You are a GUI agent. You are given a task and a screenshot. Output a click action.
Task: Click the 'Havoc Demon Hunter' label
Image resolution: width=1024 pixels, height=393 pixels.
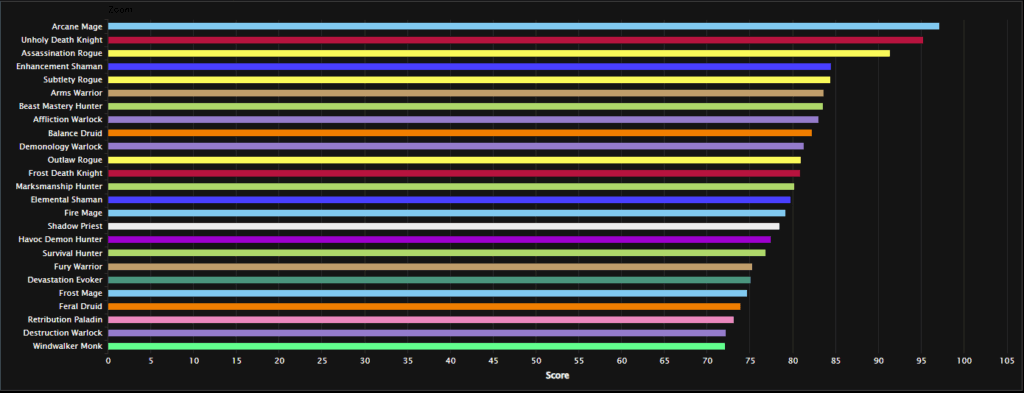pos(61,240)
